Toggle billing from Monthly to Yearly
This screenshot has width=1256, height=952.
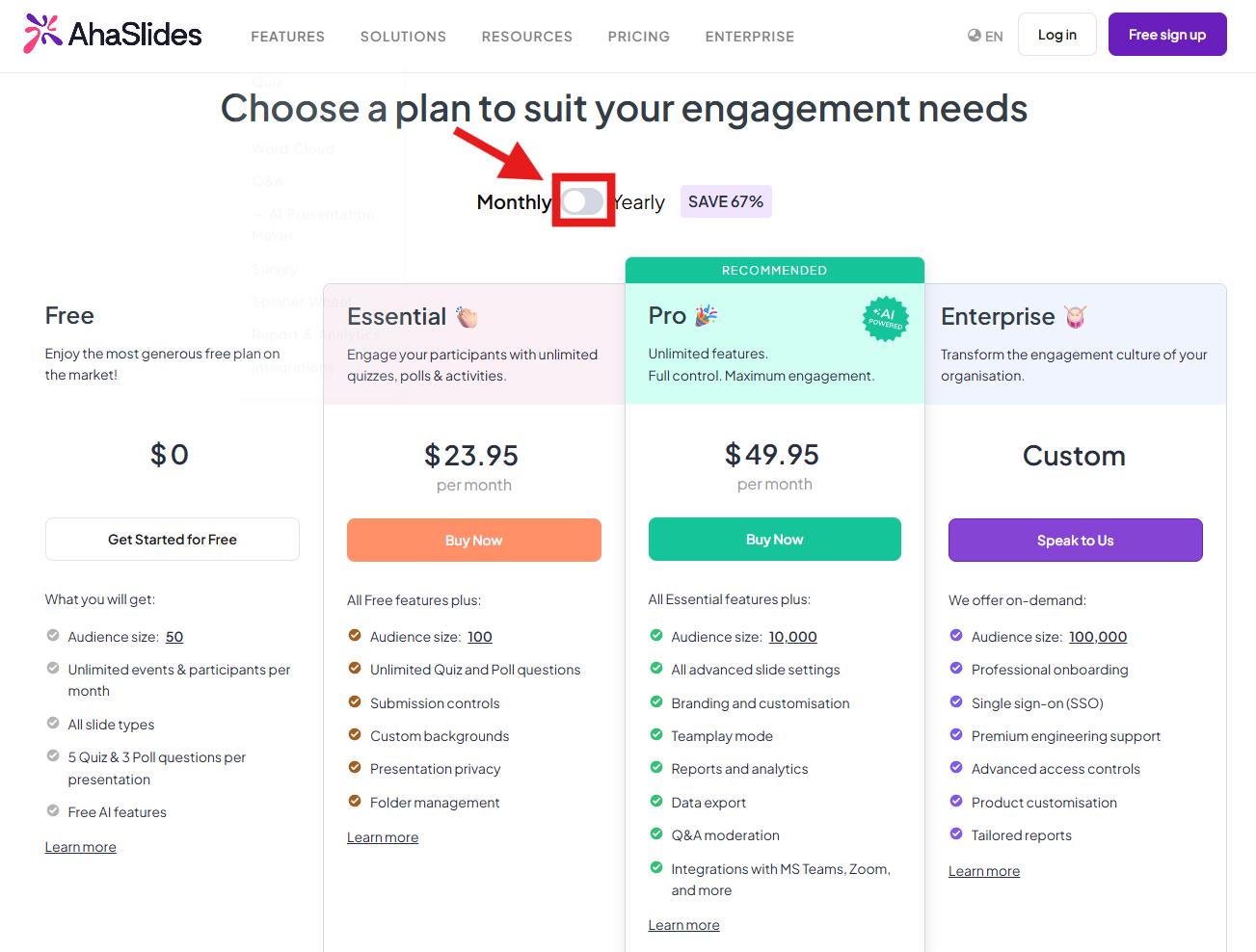[582, 201]
